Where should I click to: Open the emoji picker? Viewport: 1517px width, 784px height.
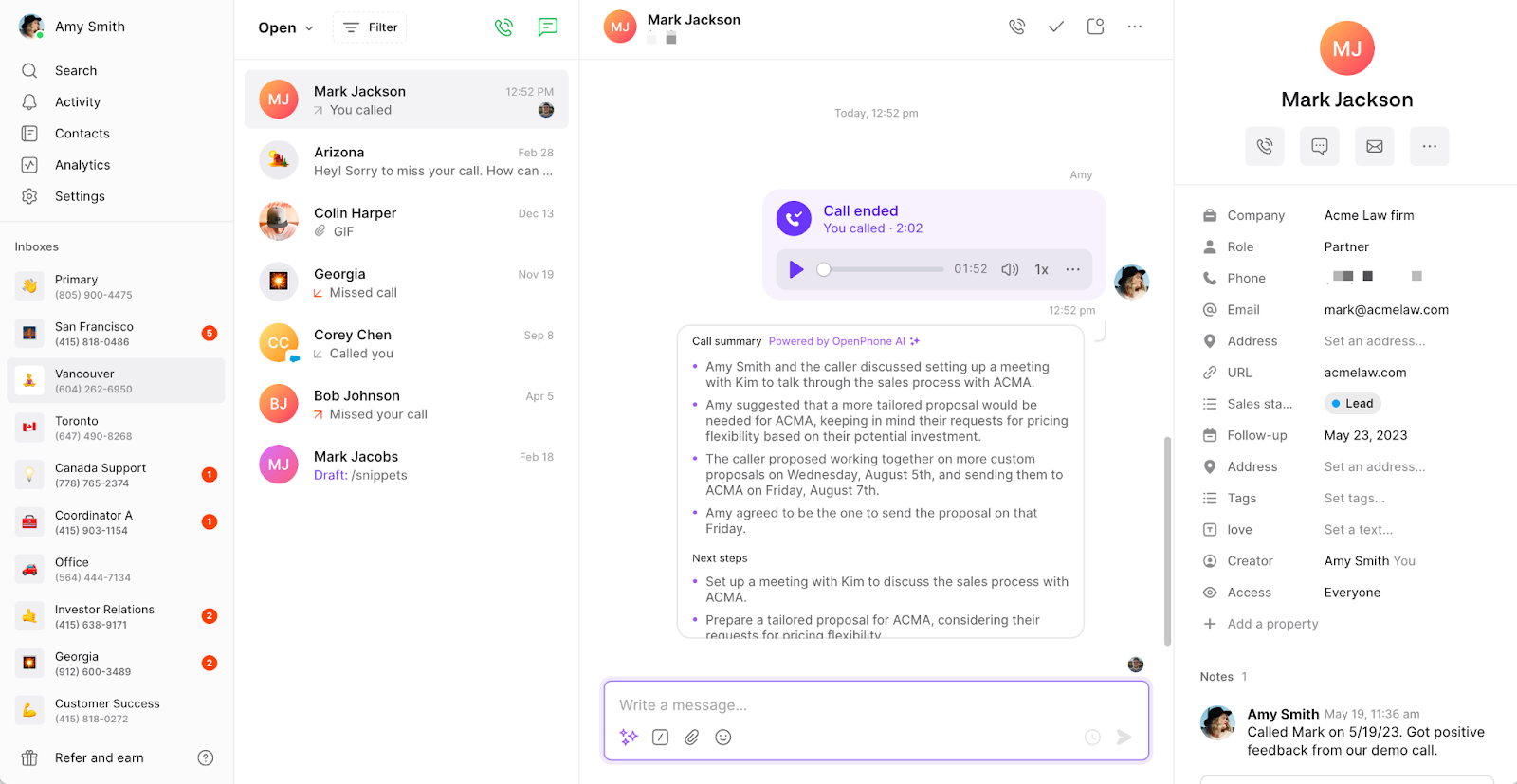click(723, 737)
